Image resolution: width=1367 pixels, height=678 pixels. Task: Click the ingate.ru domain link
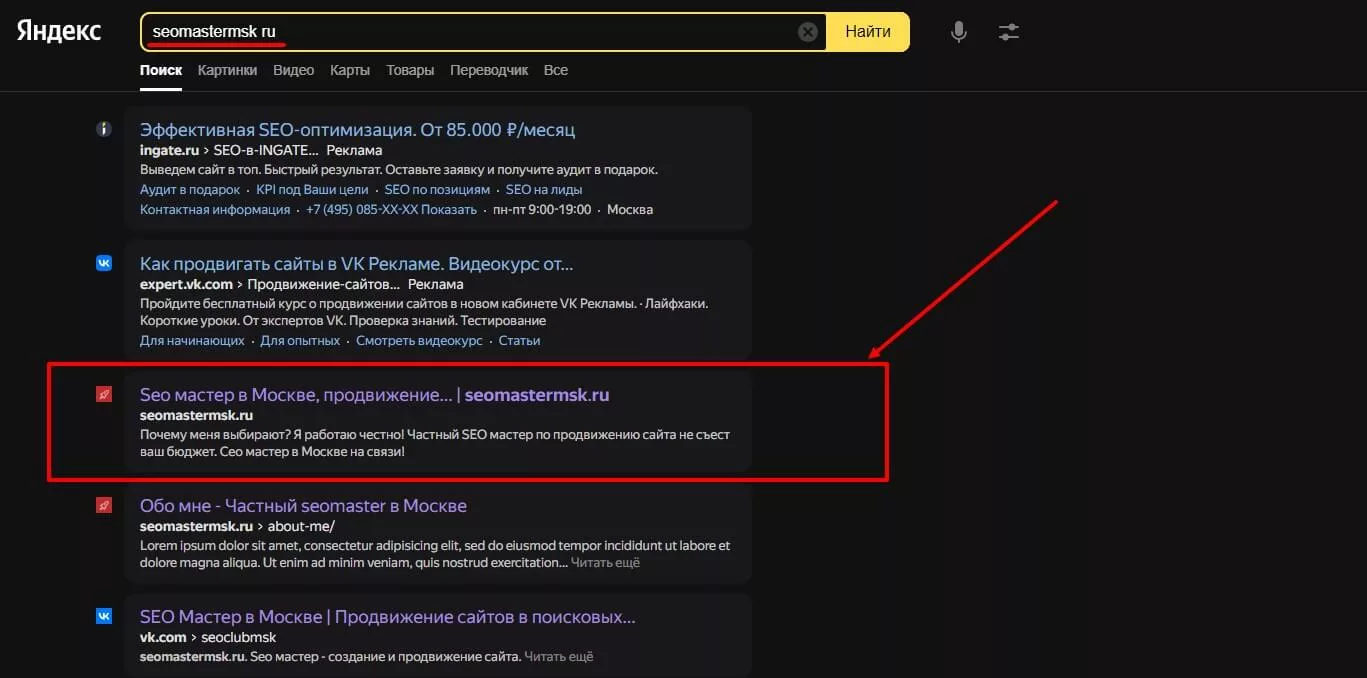tap(169, 150)
